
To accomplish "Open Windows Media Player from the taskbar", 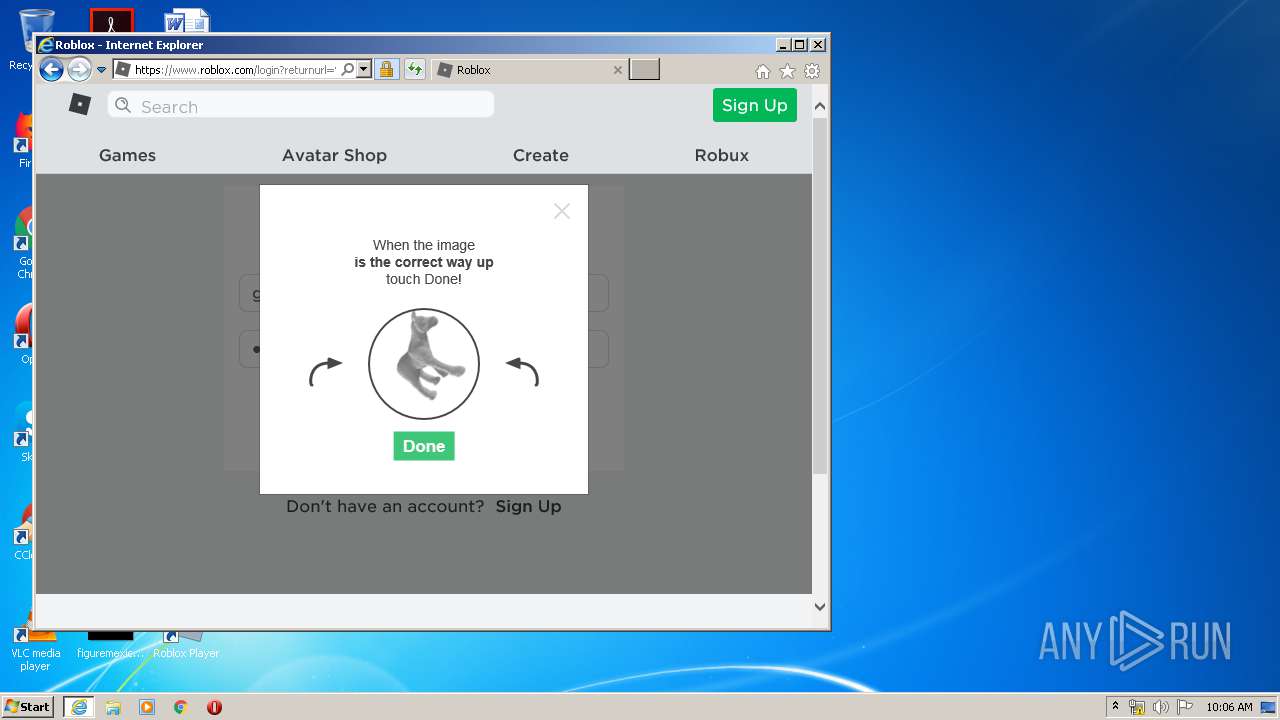I will (147, 707).
